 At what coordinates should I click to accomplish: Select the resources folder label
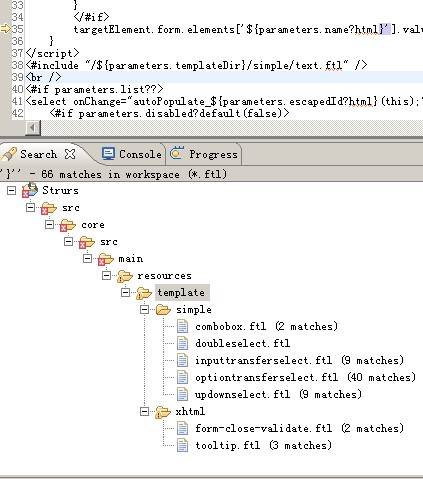click(164, 276)
